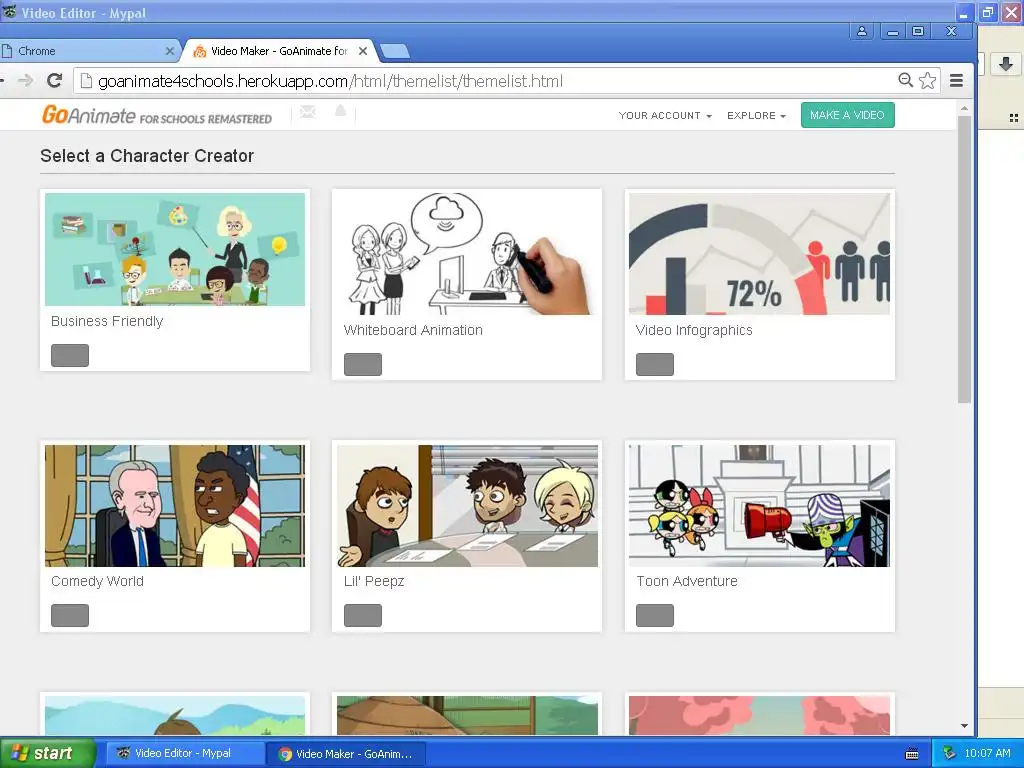Click the Video Infographics title text
The width and height of the screenshot is (1024, 768).
click(694, 330)
